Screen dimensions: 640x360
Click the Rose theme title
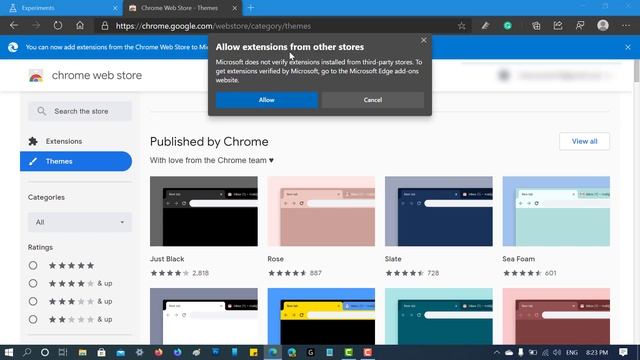point(276,259)
